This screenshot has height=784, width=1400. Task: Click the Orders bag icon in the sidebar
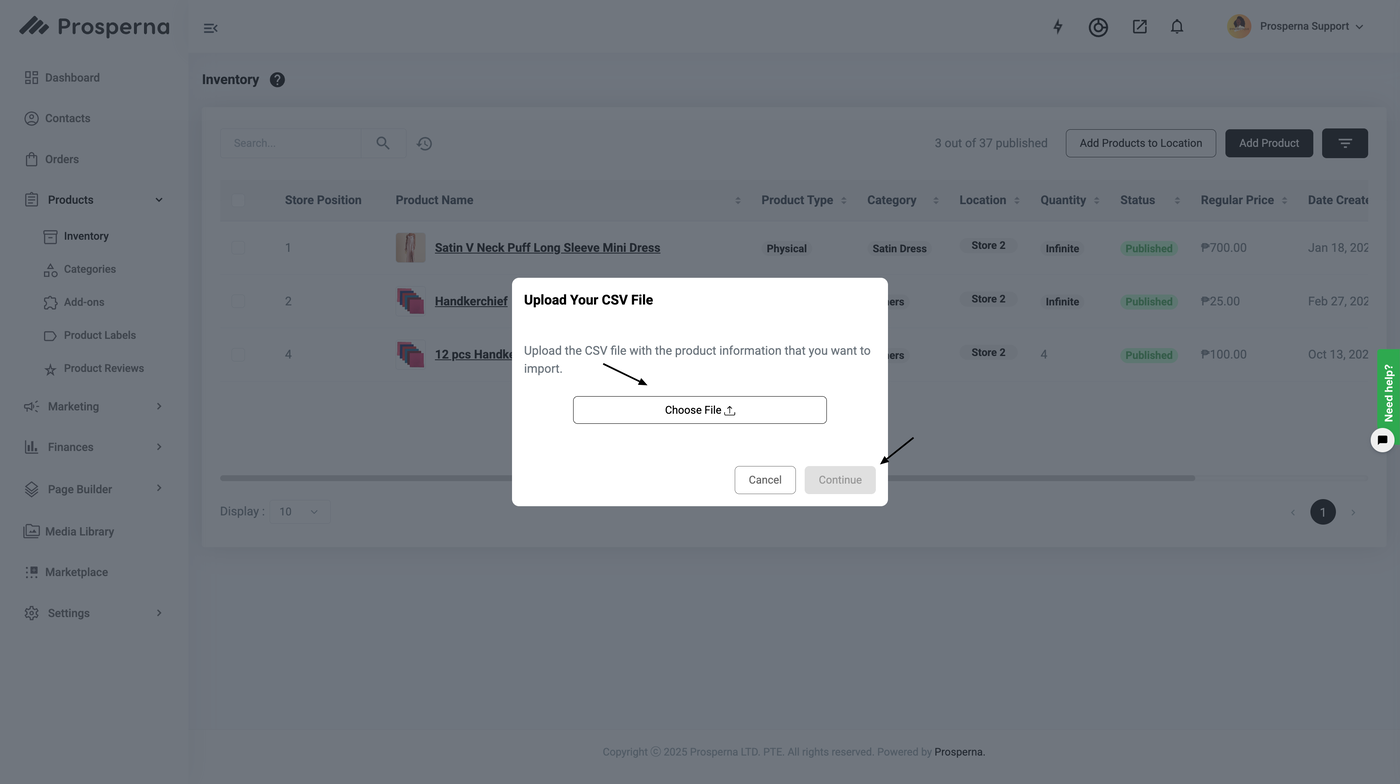[x=31, y=159]
